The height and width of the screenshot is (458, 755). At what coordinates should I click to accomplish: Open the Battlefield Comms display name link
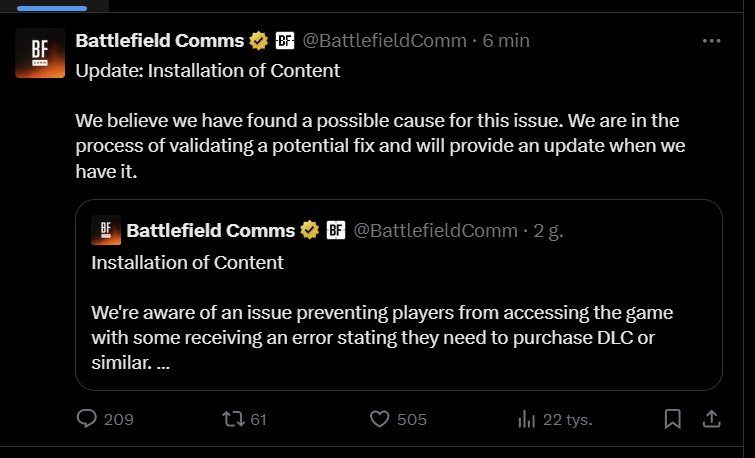pyautogui.click(x=160, y=41)
